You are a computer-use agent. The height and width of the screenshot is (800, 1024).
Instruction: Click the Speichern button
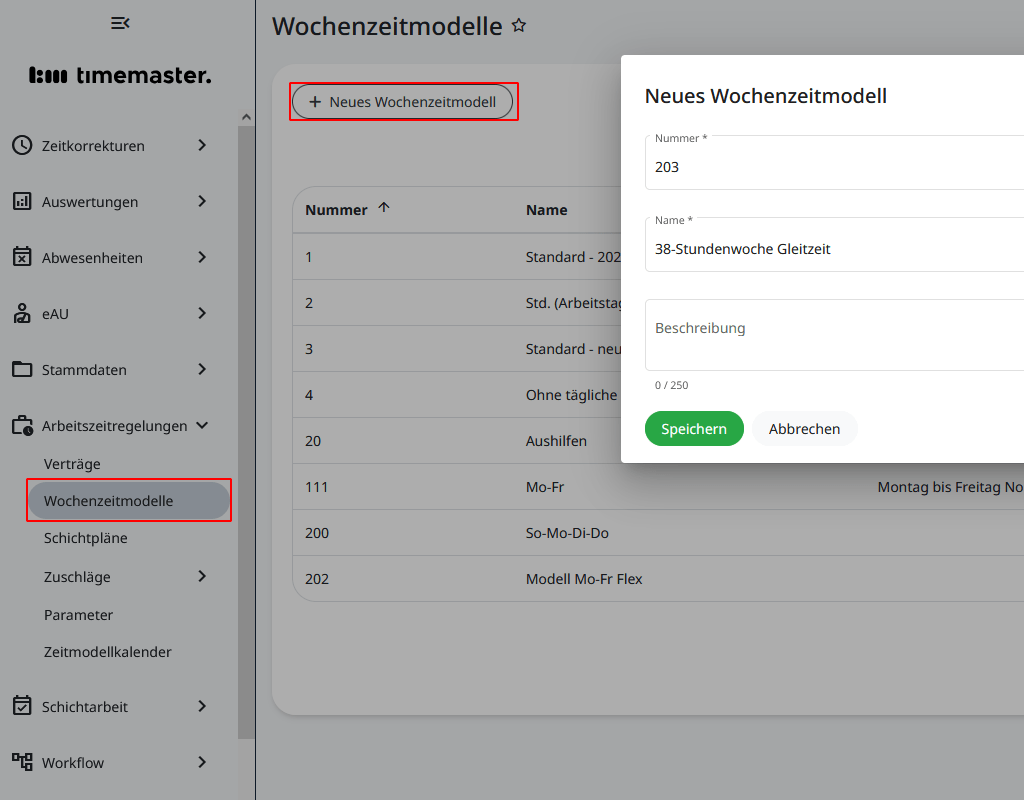click(x=694, y=428)
